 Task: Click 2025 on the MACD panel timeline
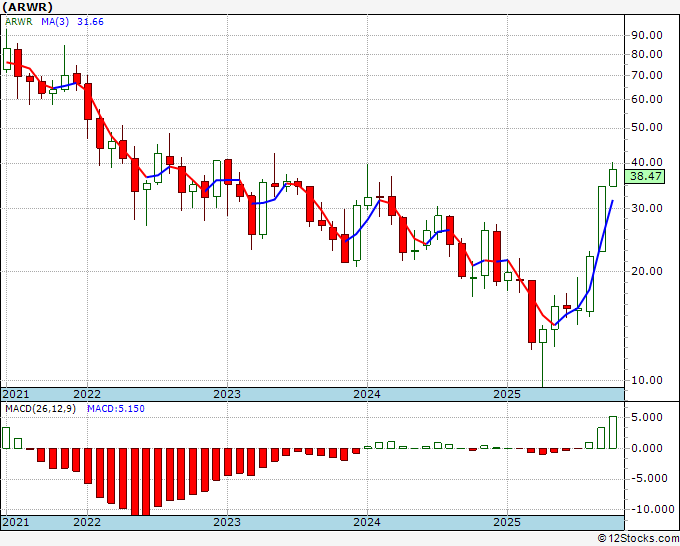click(507, 522)
